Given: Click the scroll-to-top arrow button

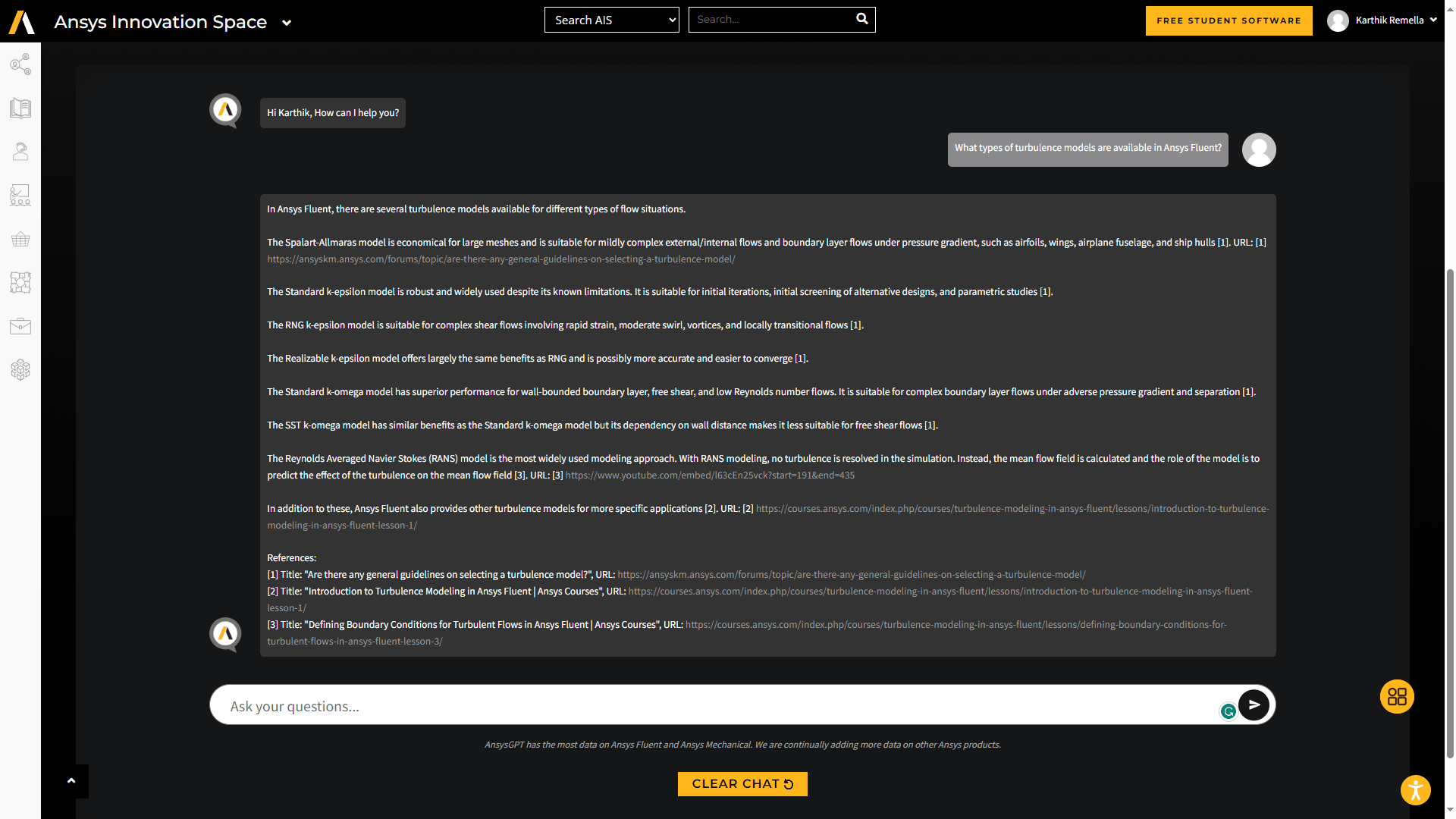Looking at the screenshot, I should (x=71, y=781).
